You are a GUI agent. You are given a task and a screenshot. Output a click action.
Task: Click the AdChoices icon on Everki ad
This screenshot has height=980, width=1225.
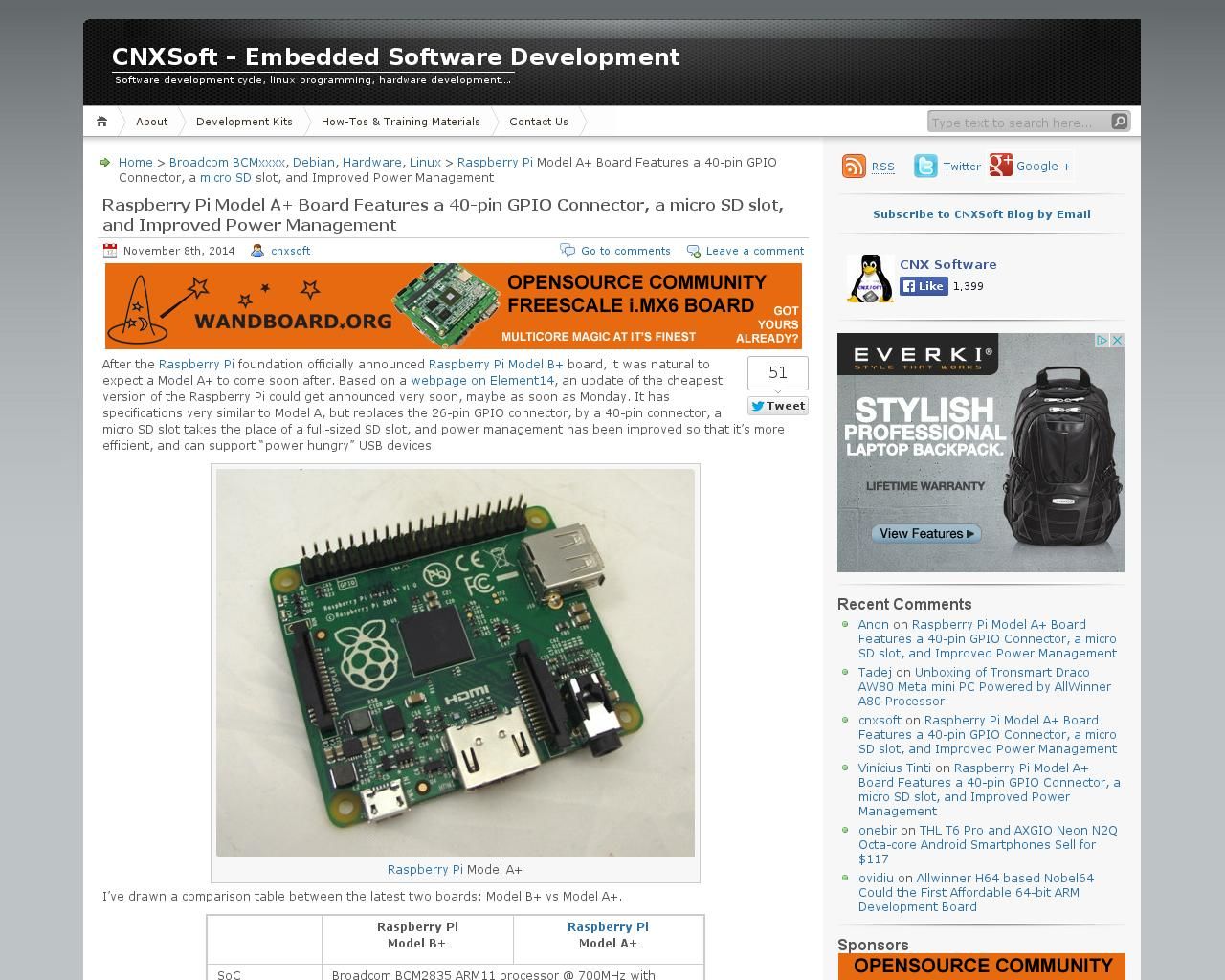[x=1102, y=341]
